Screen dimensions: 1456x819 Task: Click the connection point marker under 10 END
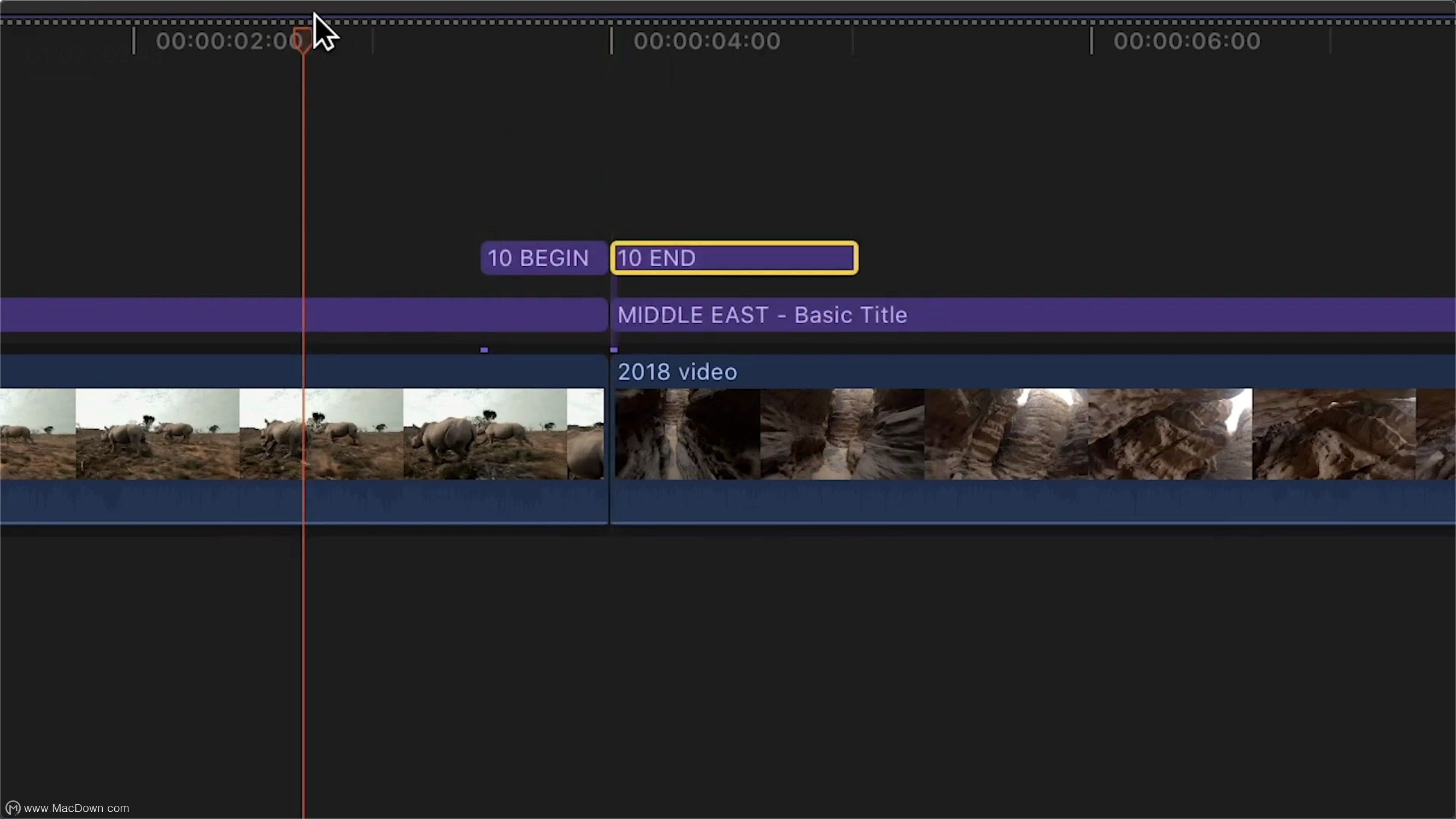pyautogui.click(x=614, y=350)
